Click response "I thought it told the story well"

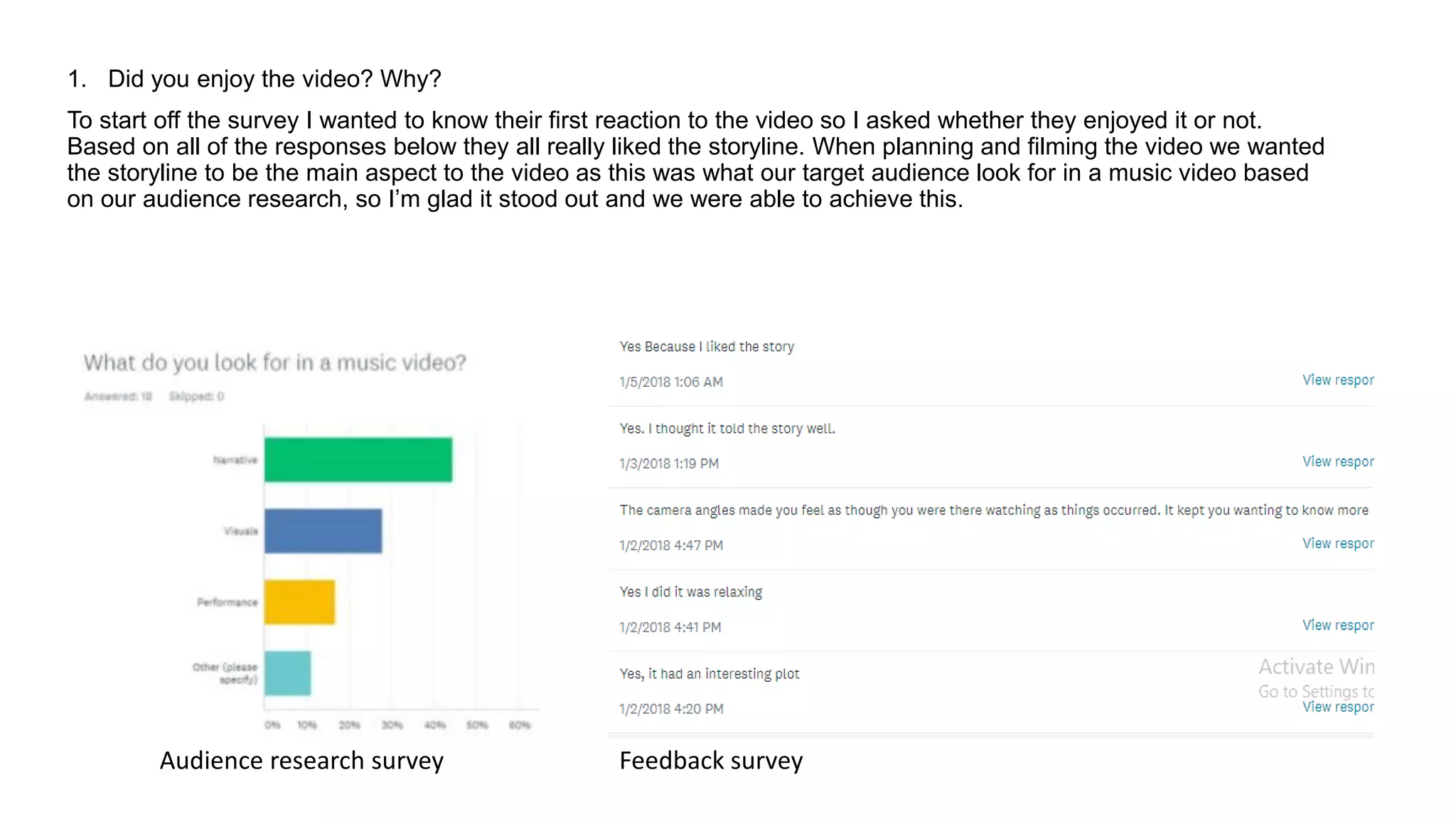[727, 429]
